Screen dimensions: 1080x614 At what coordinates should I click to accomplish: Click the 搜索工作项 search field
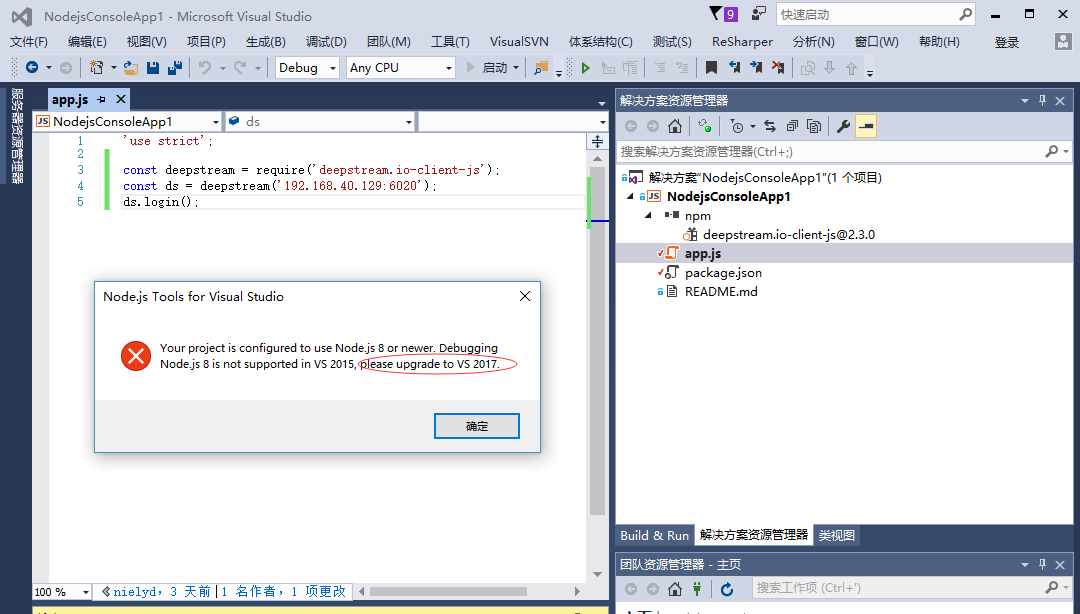pos(911,588)
